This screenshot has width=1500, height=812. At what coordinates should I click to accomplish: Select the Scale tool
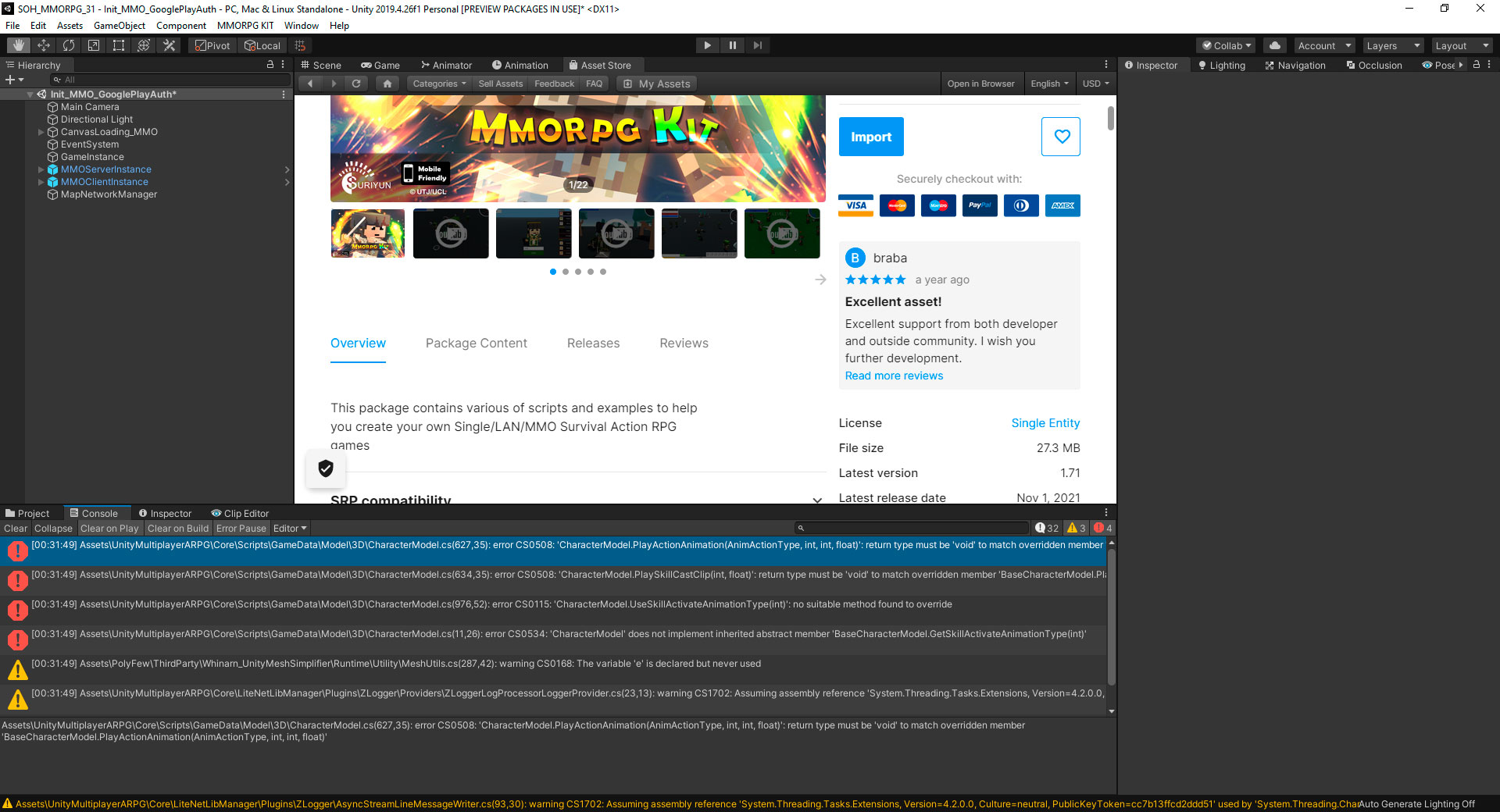point(93,45)
